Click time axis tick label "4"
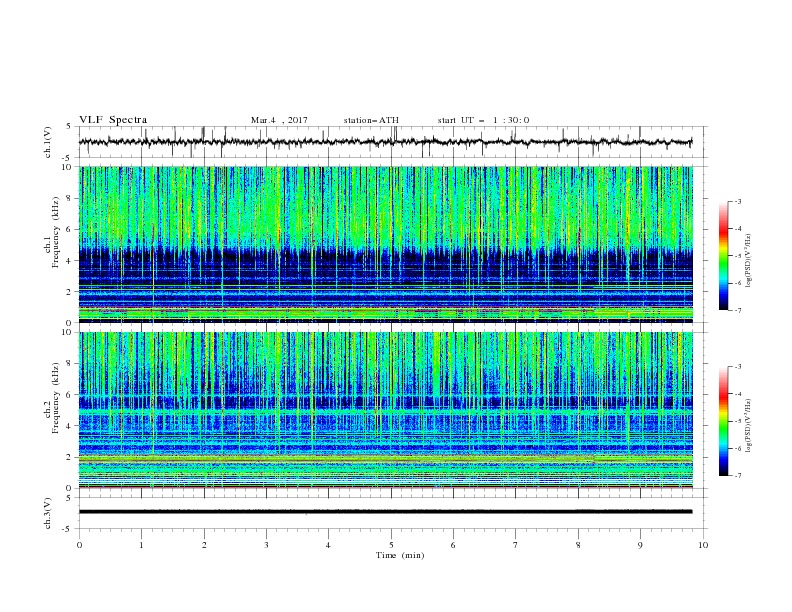This screenshot has width=792, height=612. [x=329, y=545]
